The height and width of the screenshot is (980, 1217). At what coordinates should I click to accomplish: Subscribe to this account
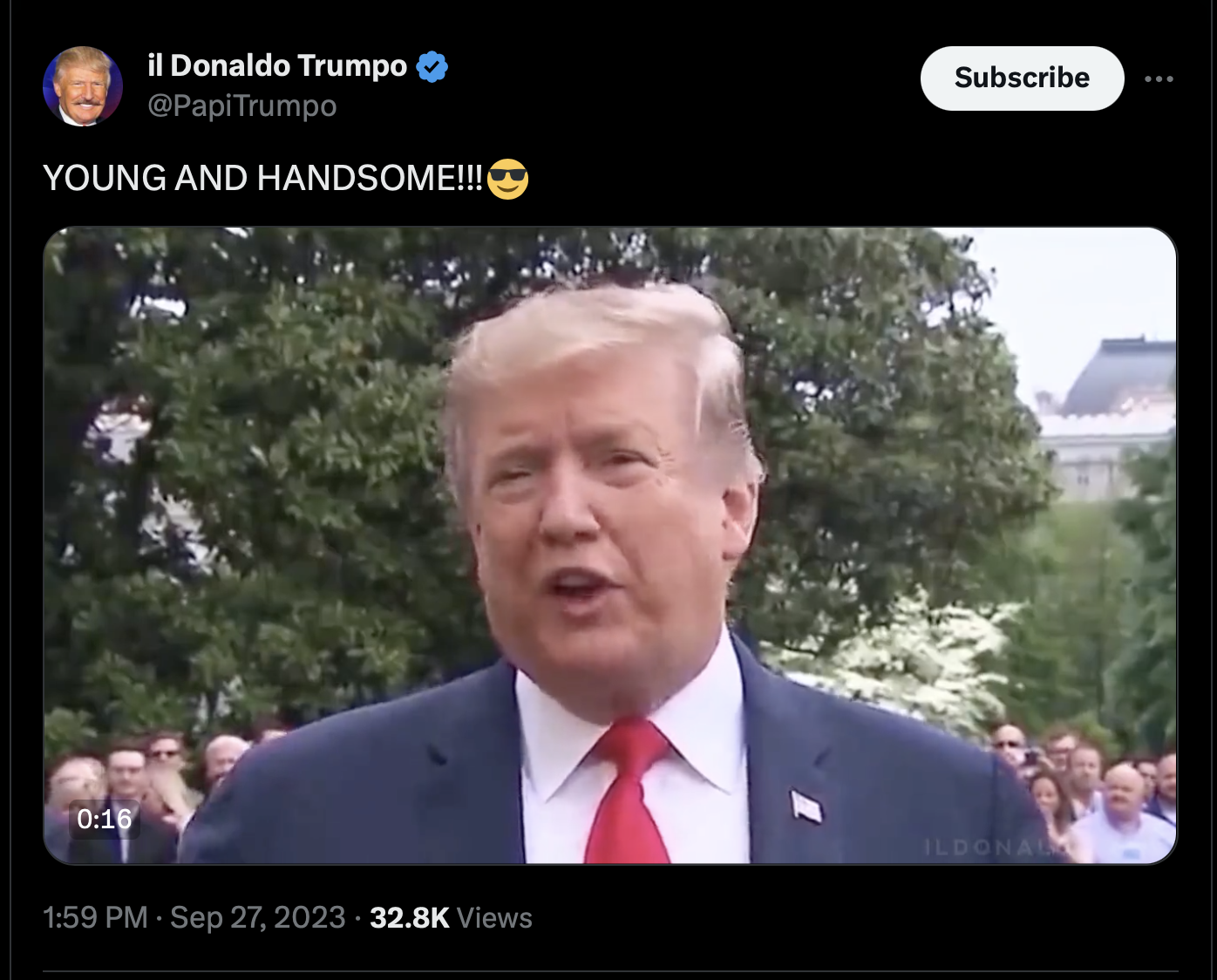[x=1022, y=78]
